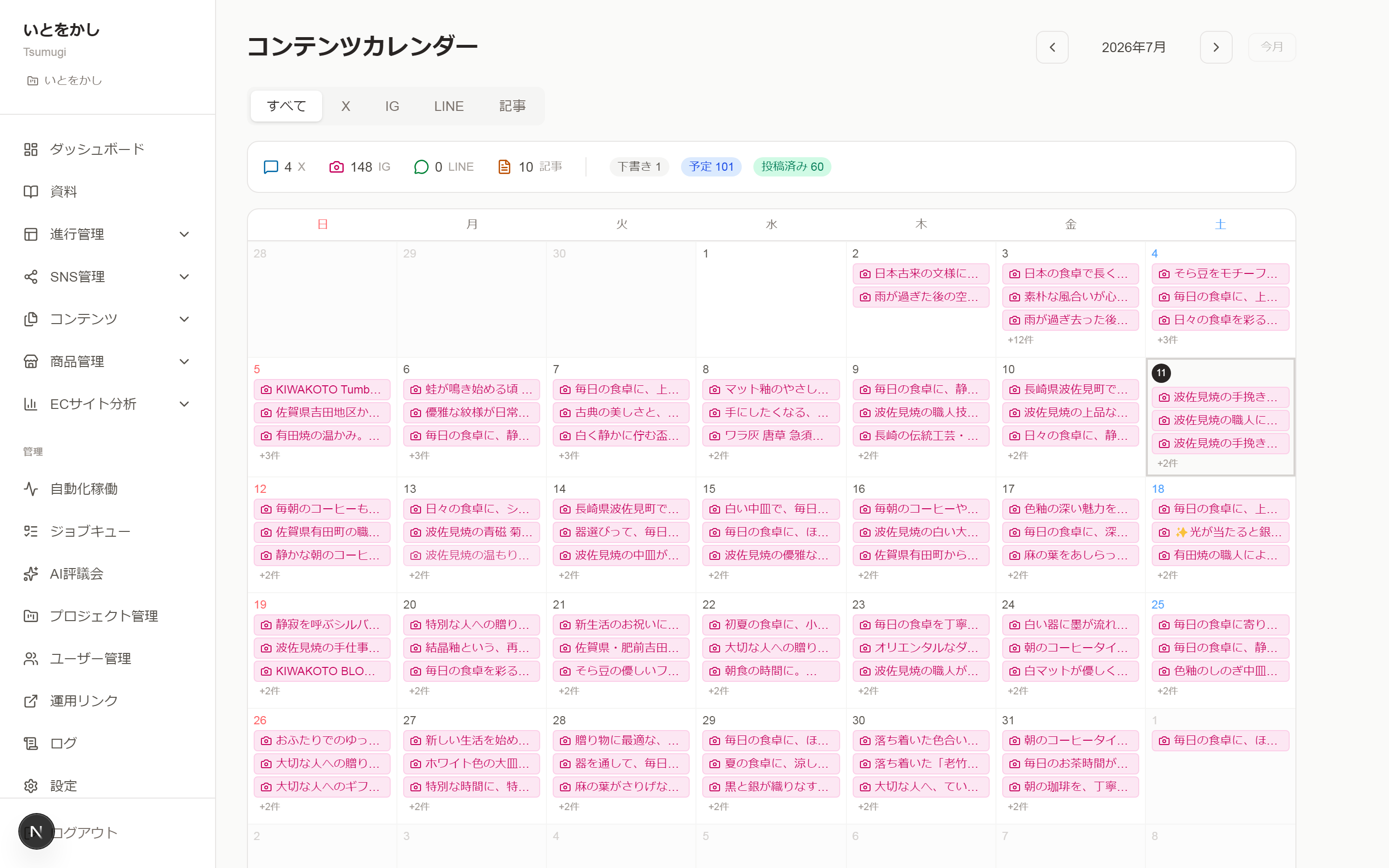Click the プロジェクト管理 folder icon

click(30, 616)
